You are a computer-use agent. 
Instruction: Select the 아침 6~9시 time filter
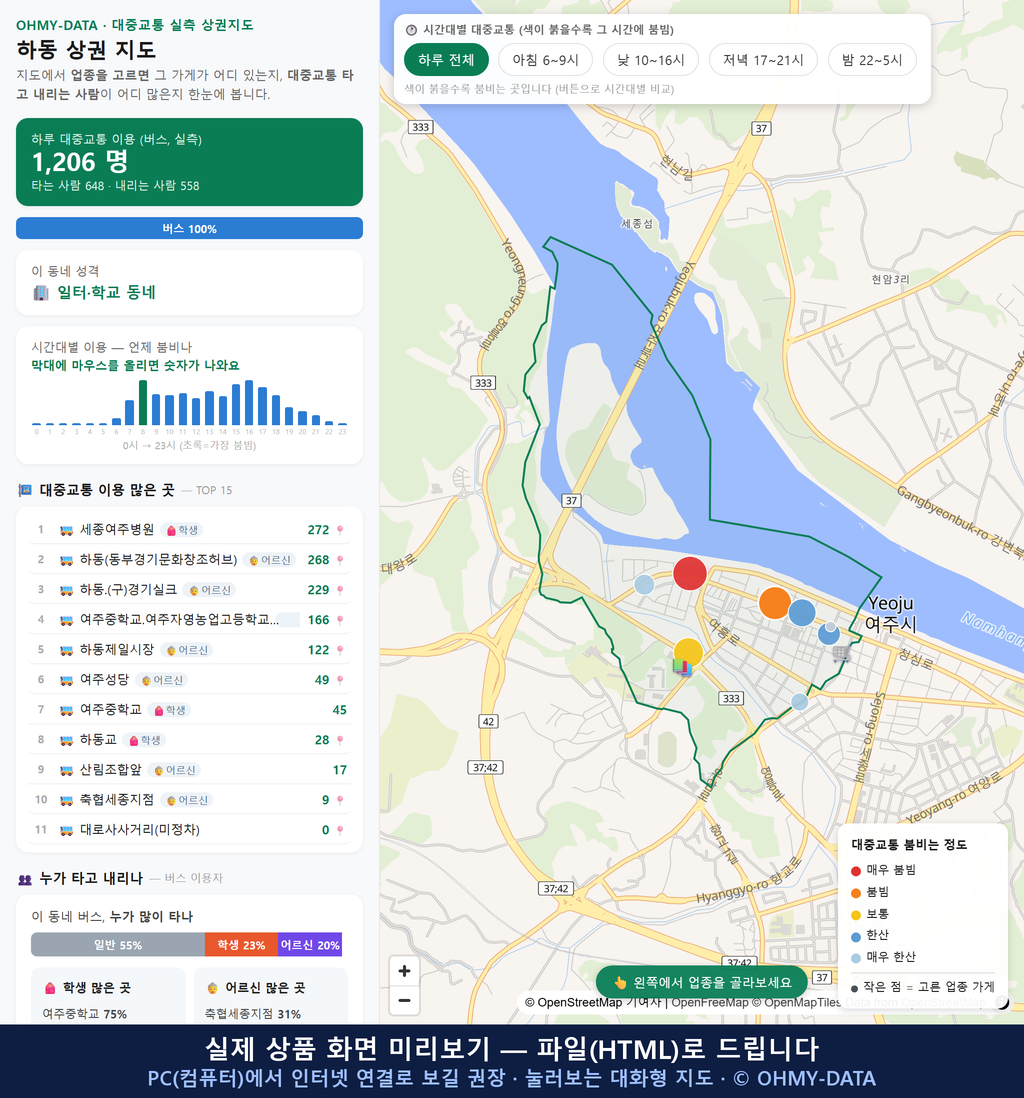(546, 60)
